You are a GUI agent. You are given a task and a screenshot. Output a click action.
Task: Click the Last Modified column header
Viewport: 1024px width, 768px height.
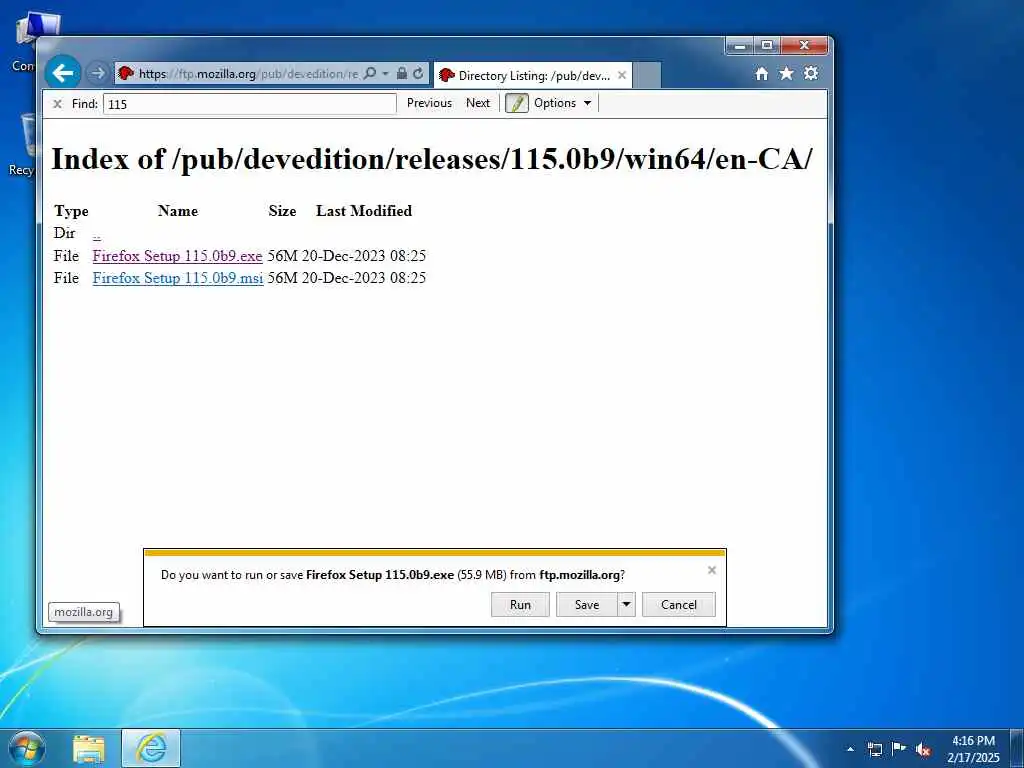coord(364,211)
